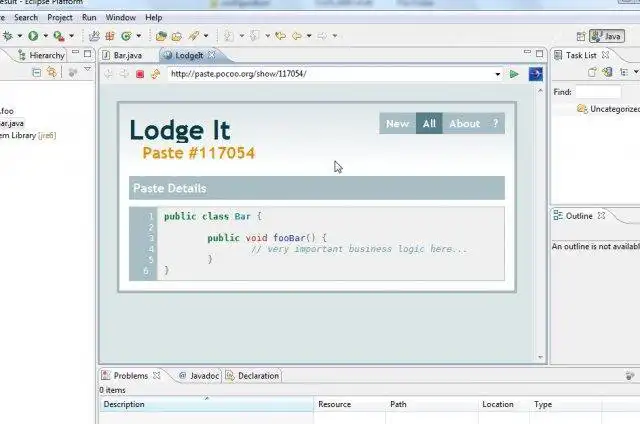Click the Run External Tools icon
This screenshot has width=640, height=424.
click(59, 36)
